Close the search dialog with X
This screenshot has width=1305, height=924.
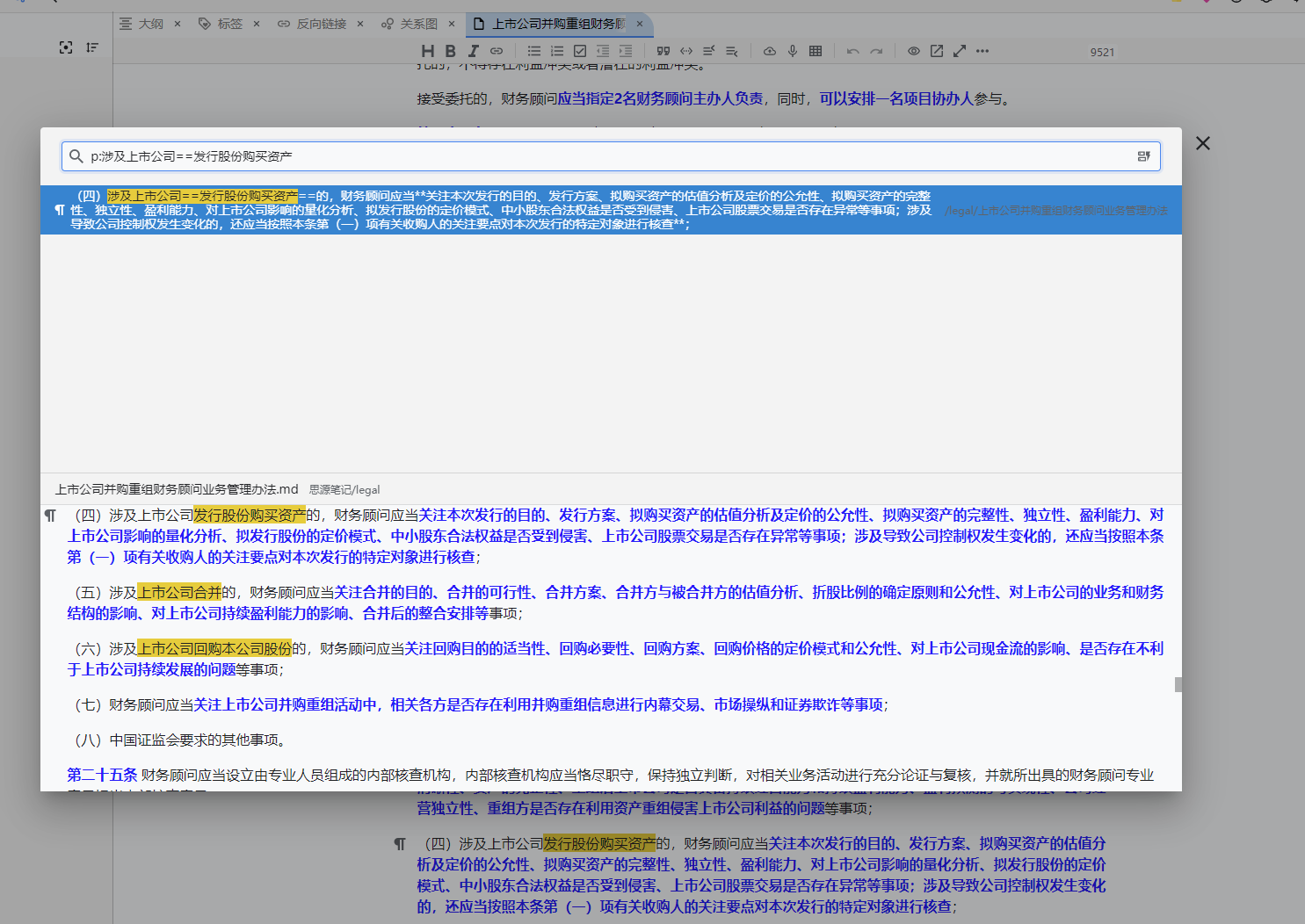[x=1203, y=143]
